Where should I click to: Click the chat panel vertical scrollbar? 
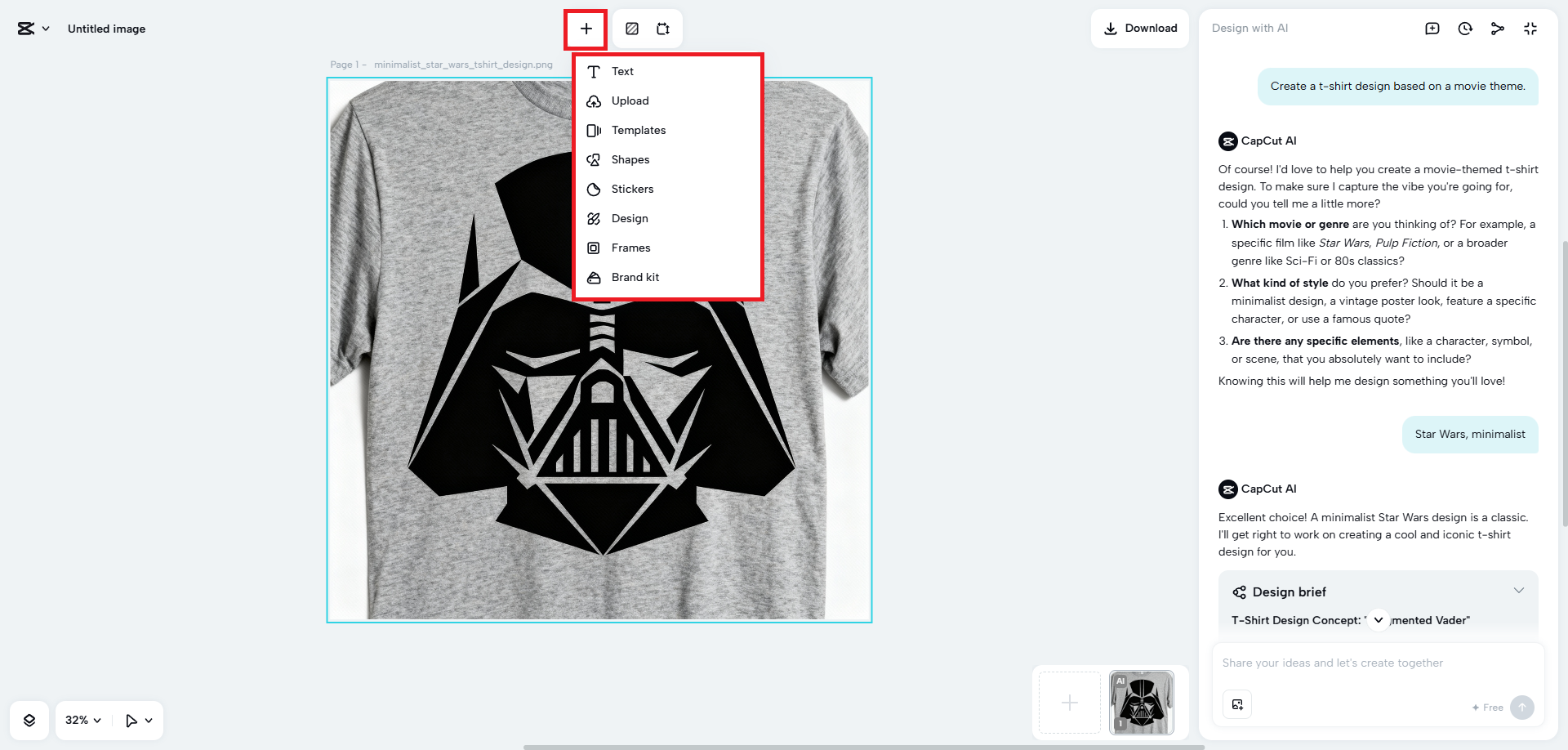pyautogui.click(x=1565, y=384)
